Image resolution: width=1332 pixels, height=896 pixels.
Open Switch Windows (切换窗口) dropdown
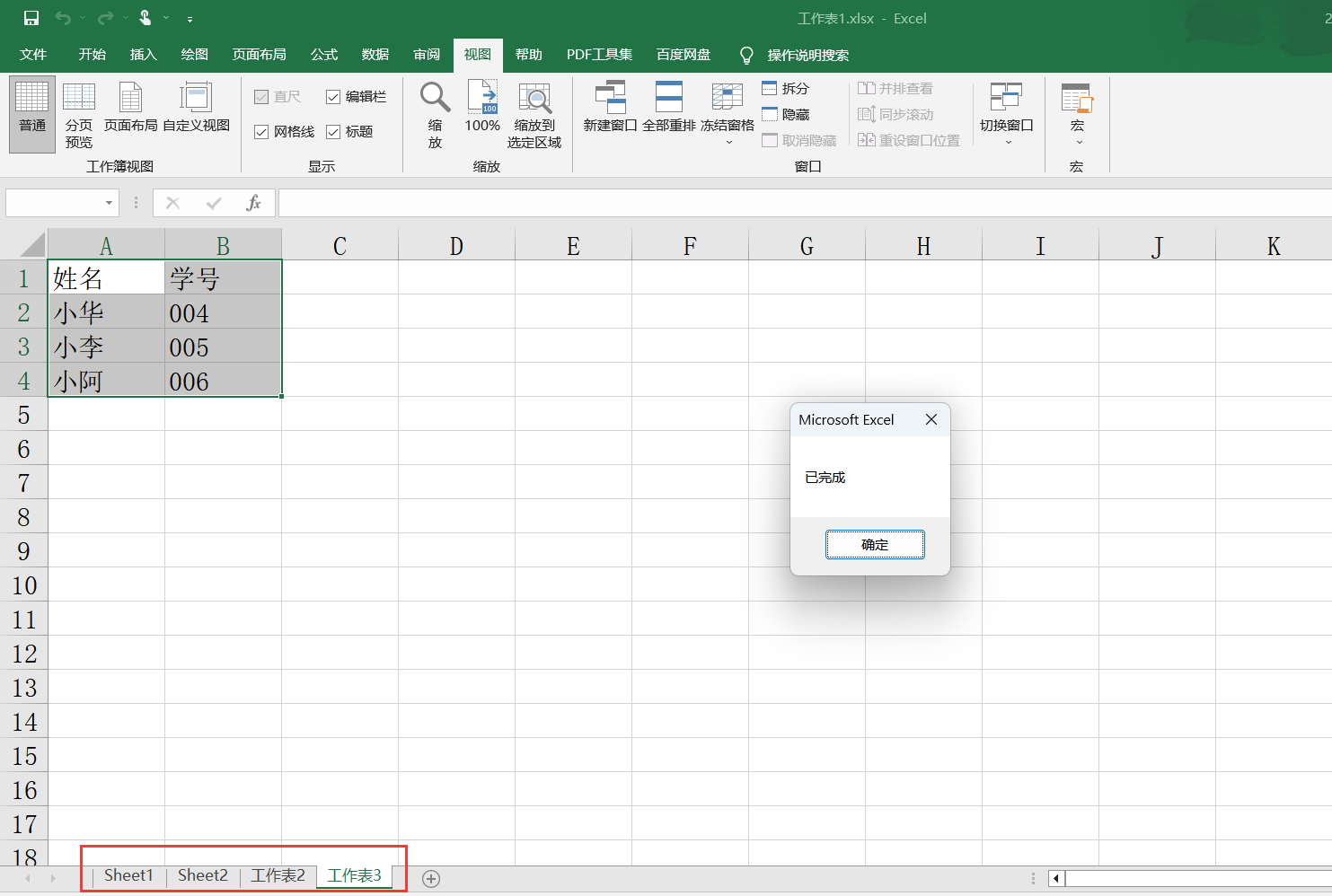1007,114
